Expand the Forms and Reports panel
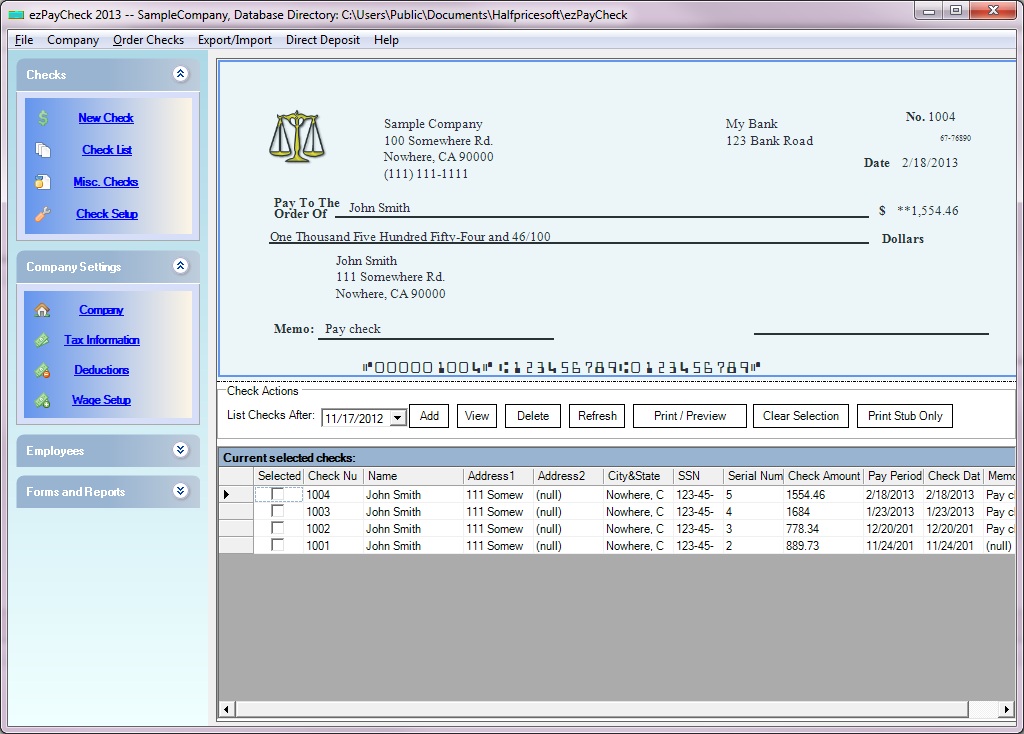 tap(180, 491)
